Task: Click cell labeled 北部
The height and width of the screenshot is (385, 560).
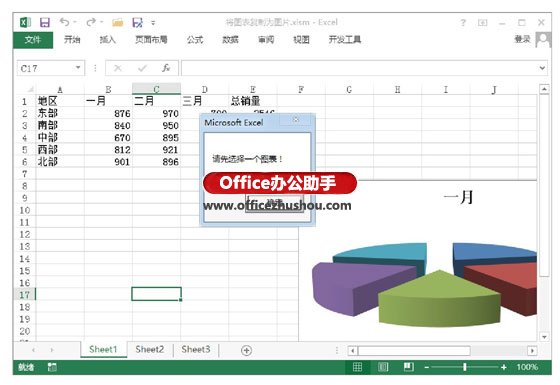Action: 60,162
